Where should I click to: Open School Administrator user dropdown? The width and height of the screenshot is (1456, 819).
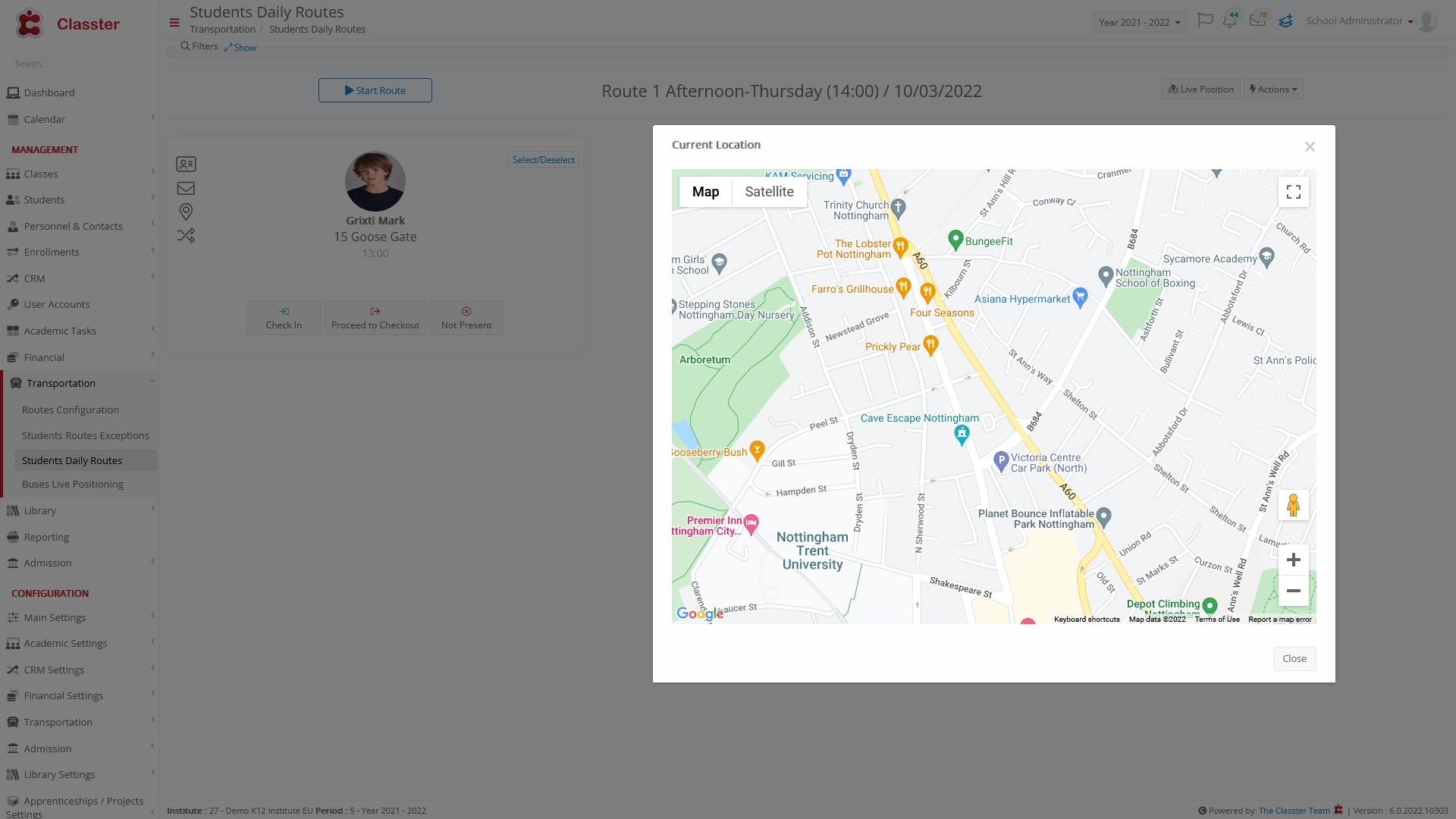1359,21
